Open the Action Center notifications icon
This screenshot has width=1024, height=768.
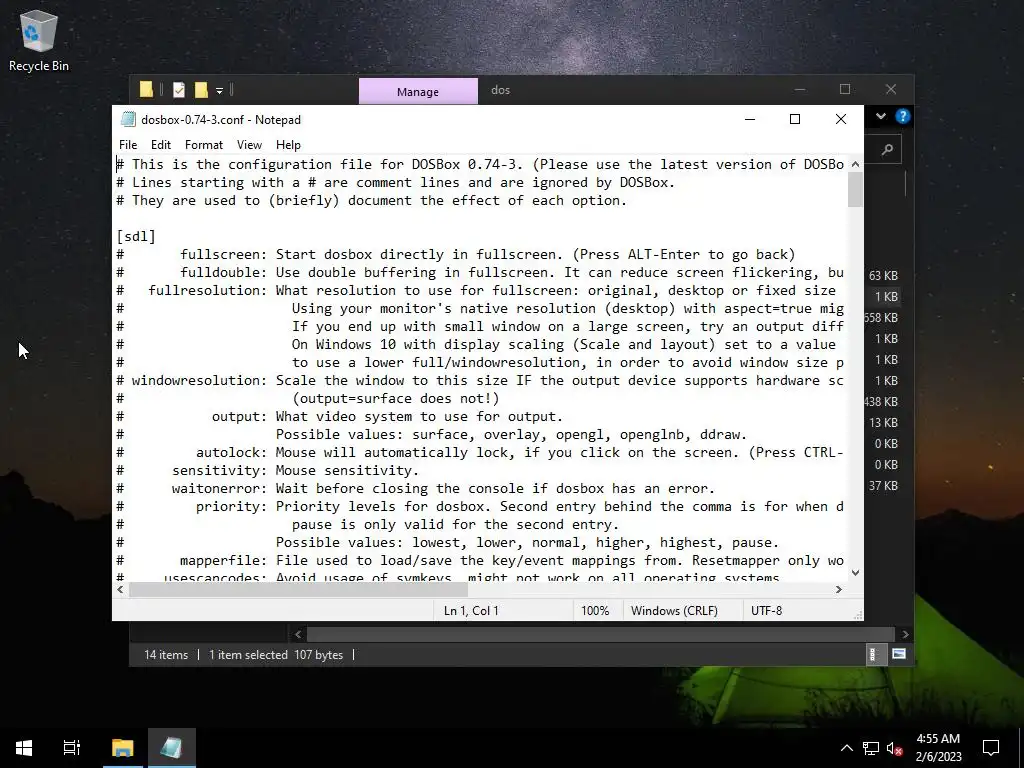point(991,748)
